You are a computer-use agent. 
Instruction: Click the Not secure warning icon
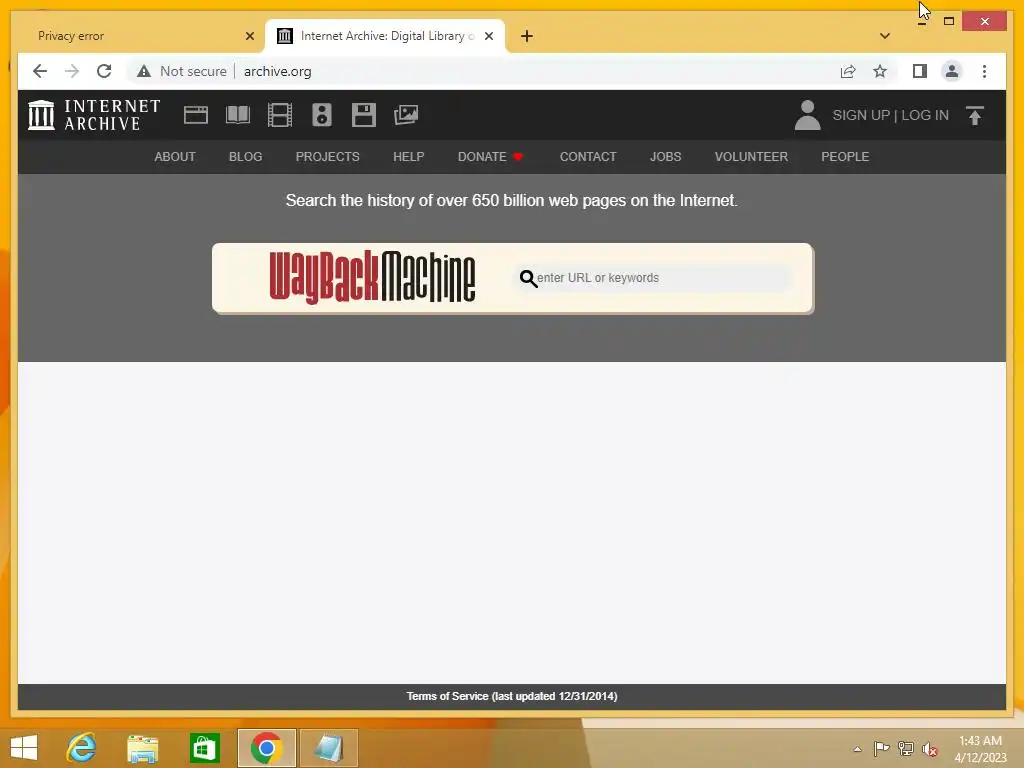point(144,71)
